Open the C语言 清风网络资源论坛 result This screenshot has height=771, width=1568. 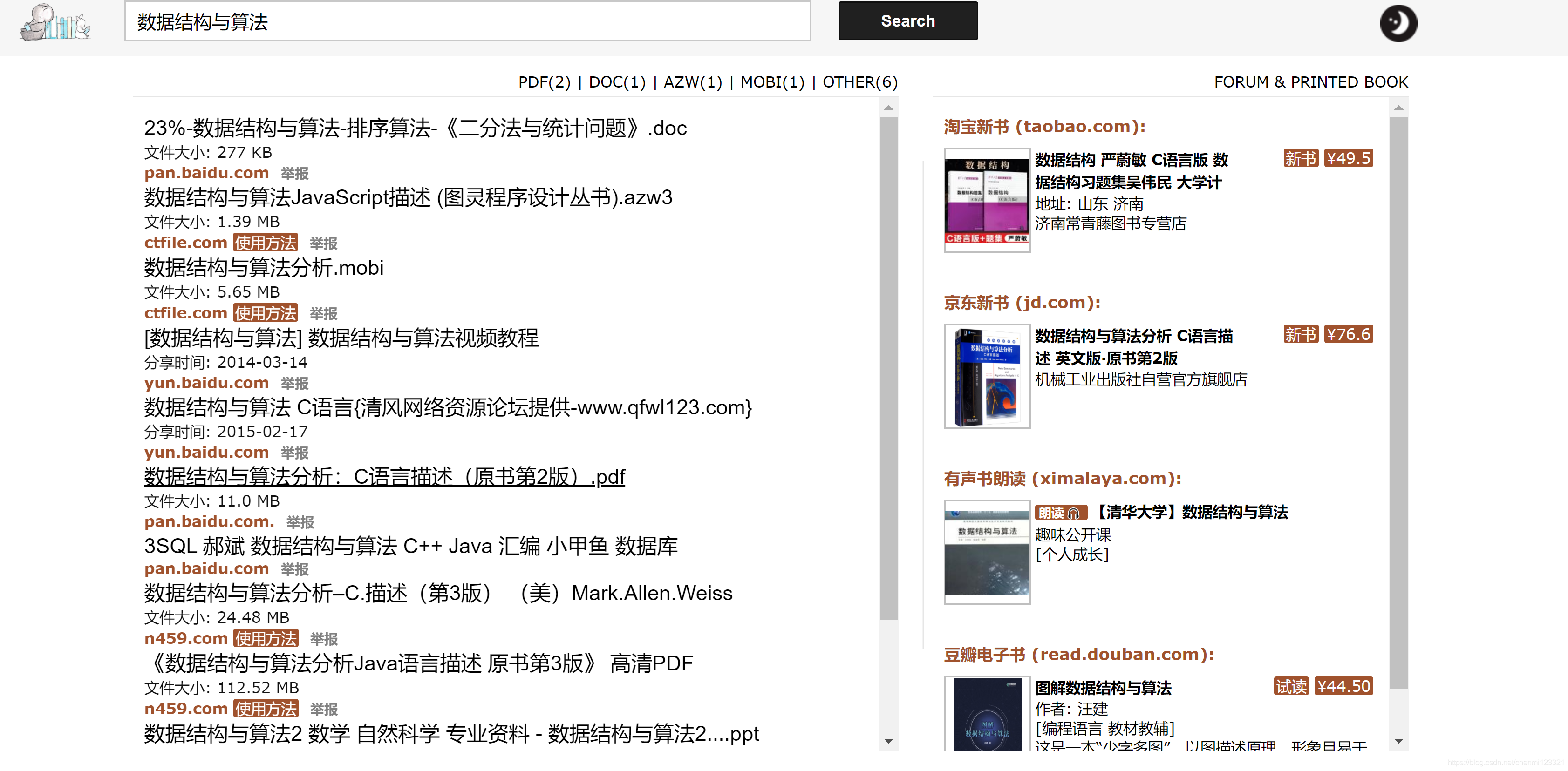(448, 407)
